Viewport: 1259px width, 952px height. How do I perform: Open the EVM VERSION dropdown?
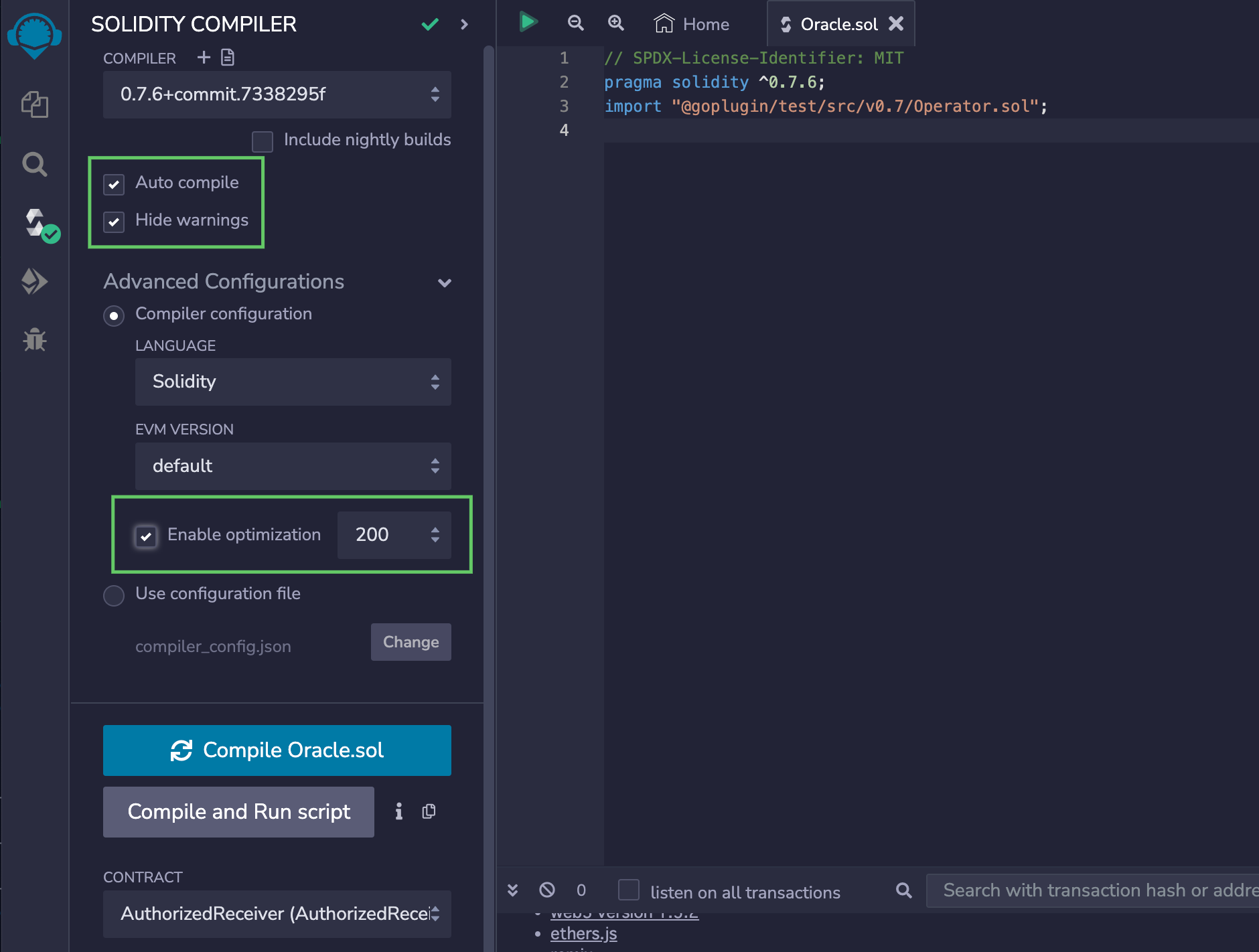(x=293, y=466)
